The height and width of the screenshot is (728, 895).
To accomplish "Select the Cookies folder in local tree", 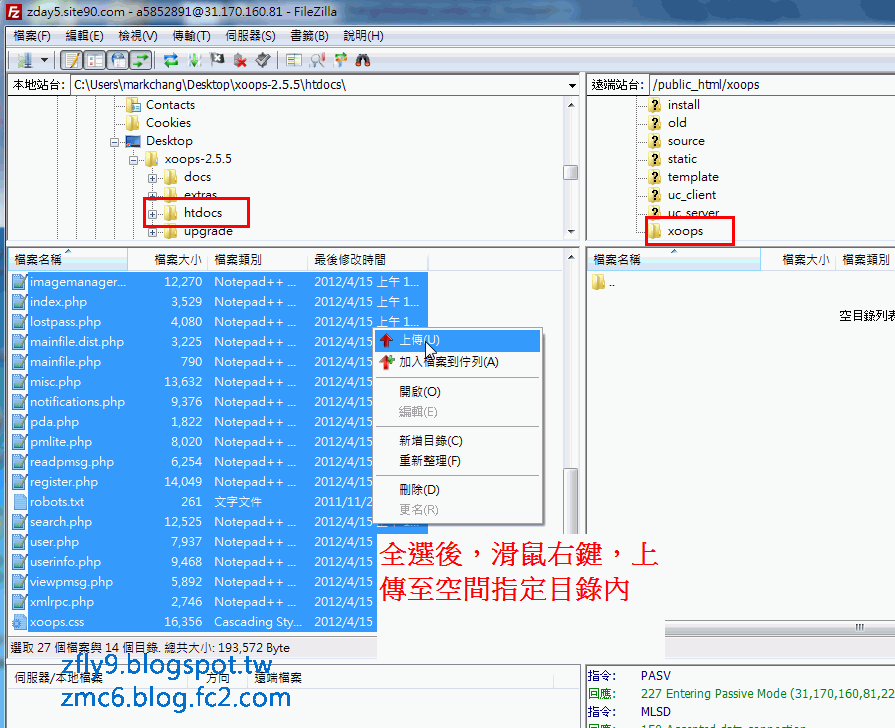I will [168, 123].
